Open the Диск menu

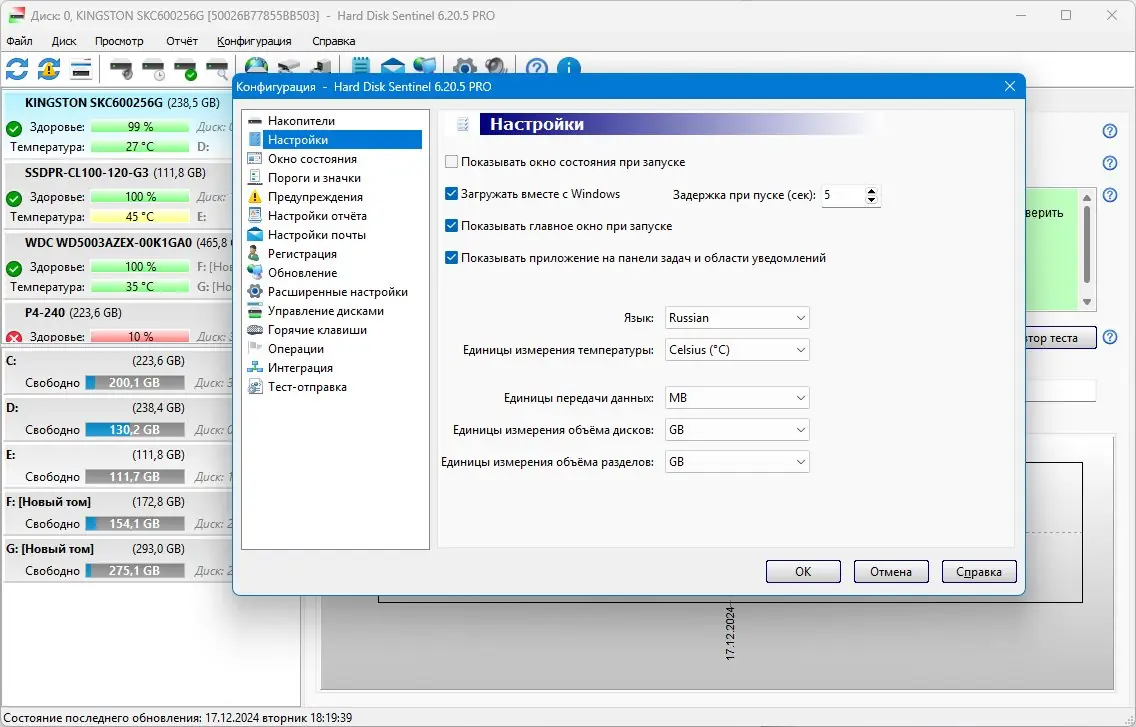pos(64,41)
